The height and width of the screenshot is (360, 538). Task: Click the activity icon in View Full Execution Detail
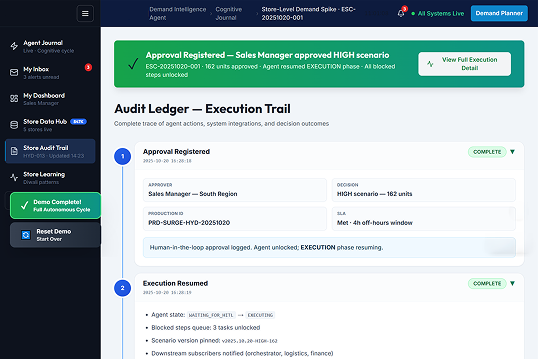(x=430, y=64)
